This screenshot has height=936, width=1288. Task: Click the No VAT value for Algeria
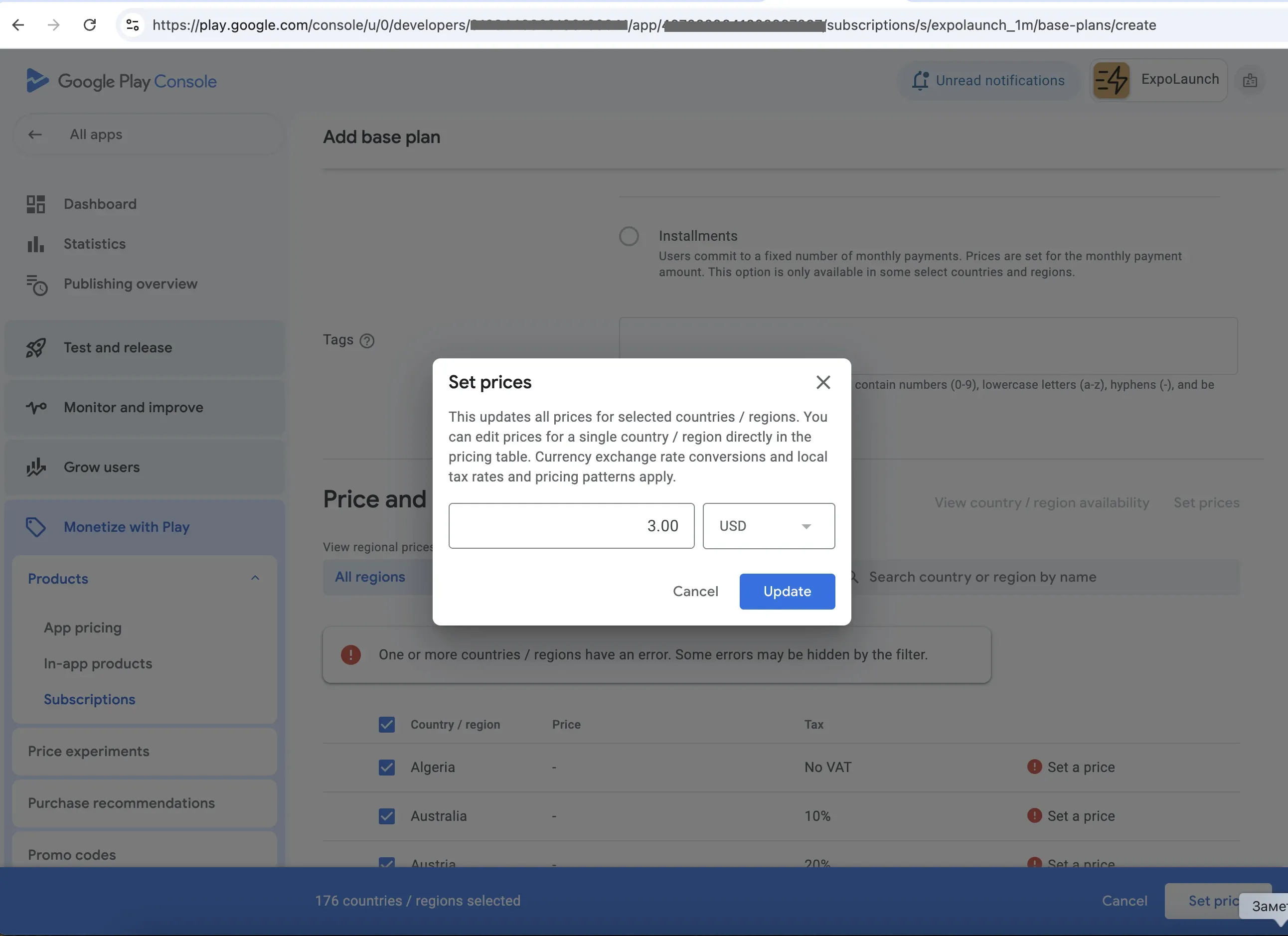tap(827, 768)
